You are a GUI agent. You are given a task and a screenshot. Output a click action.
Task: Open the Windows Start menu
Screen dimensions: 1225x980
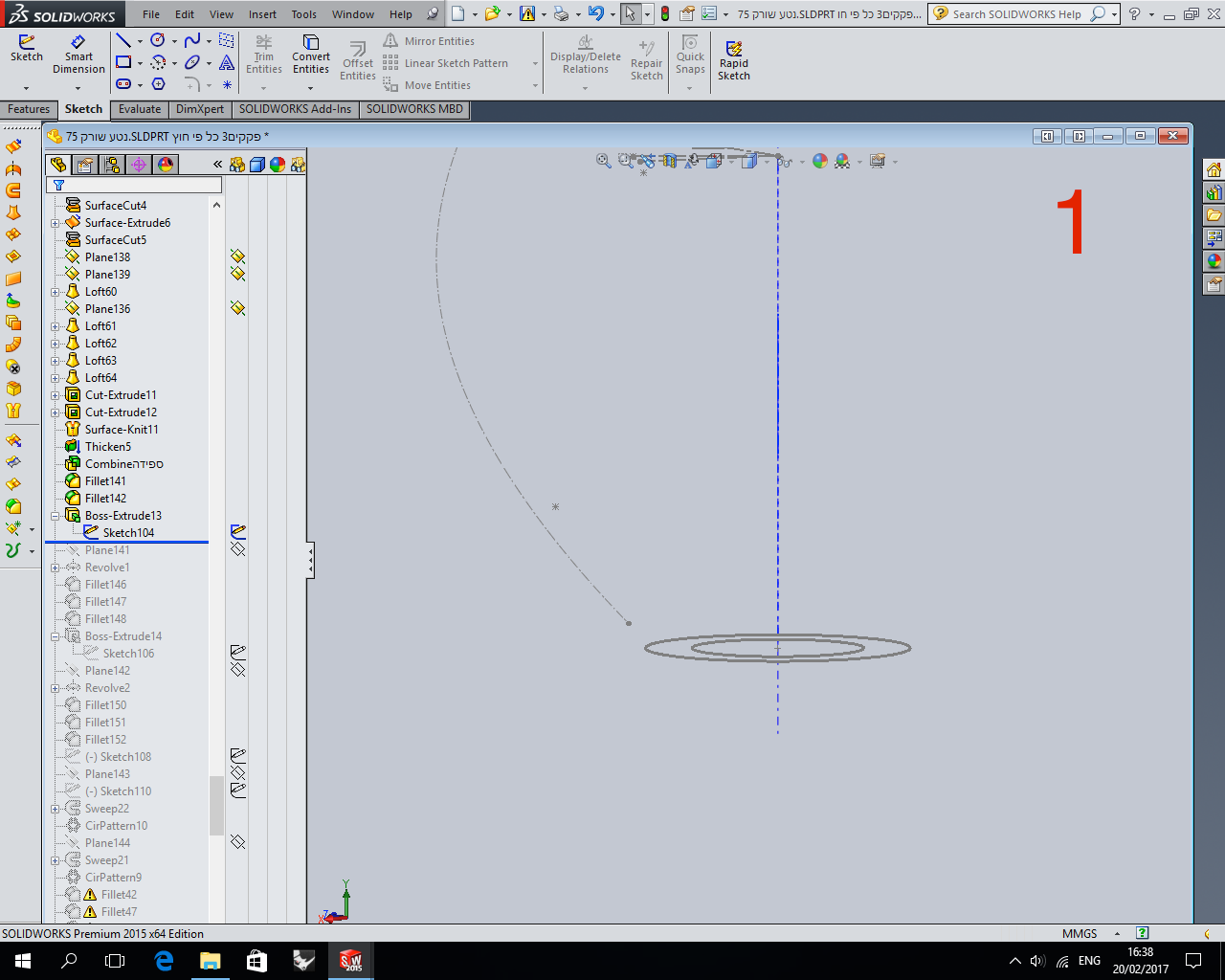(23, 961)
